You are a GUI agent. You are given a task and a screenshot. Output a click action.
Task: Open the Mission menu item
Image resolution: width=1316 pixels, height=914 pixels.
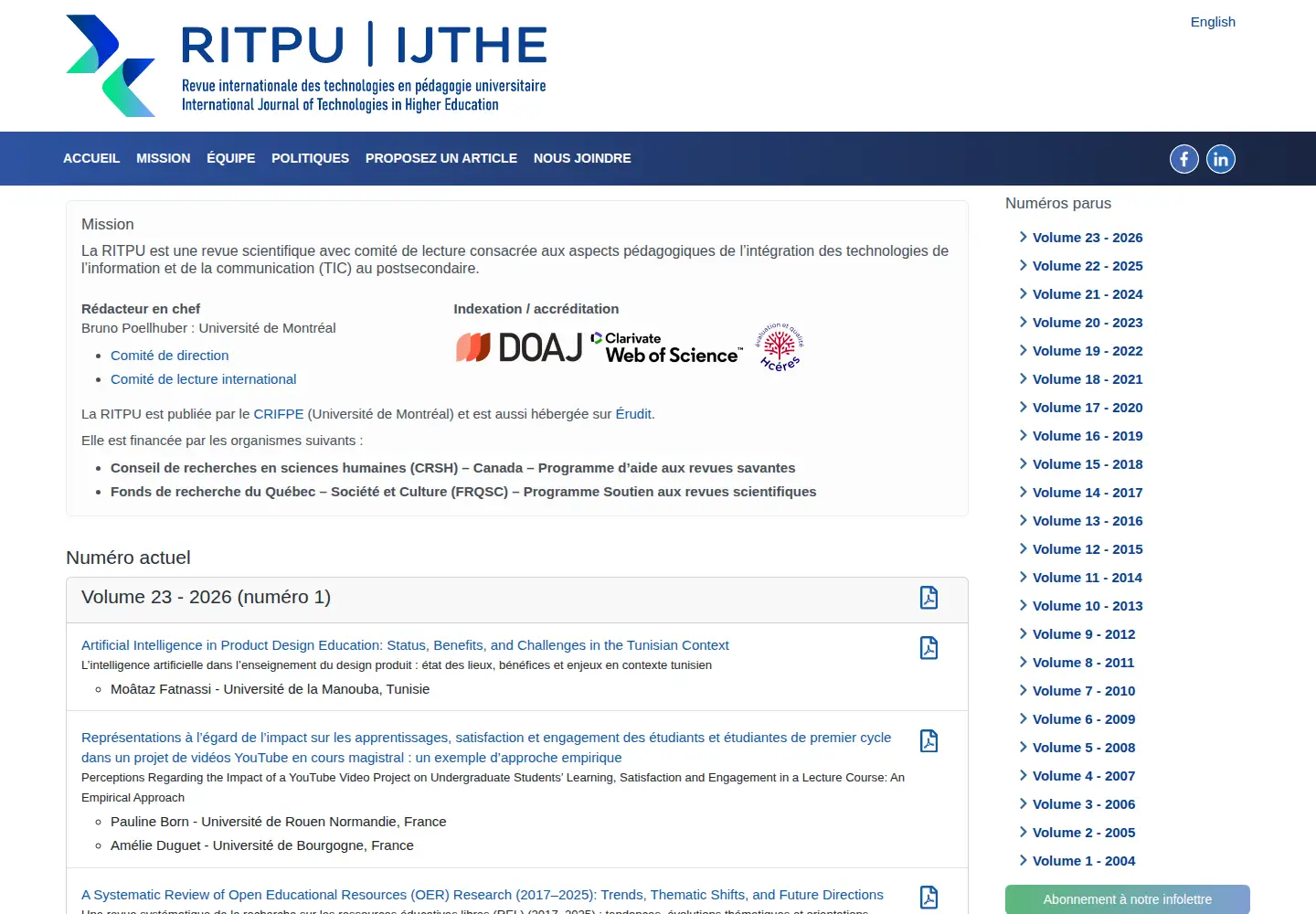click(x=164, y=158)
